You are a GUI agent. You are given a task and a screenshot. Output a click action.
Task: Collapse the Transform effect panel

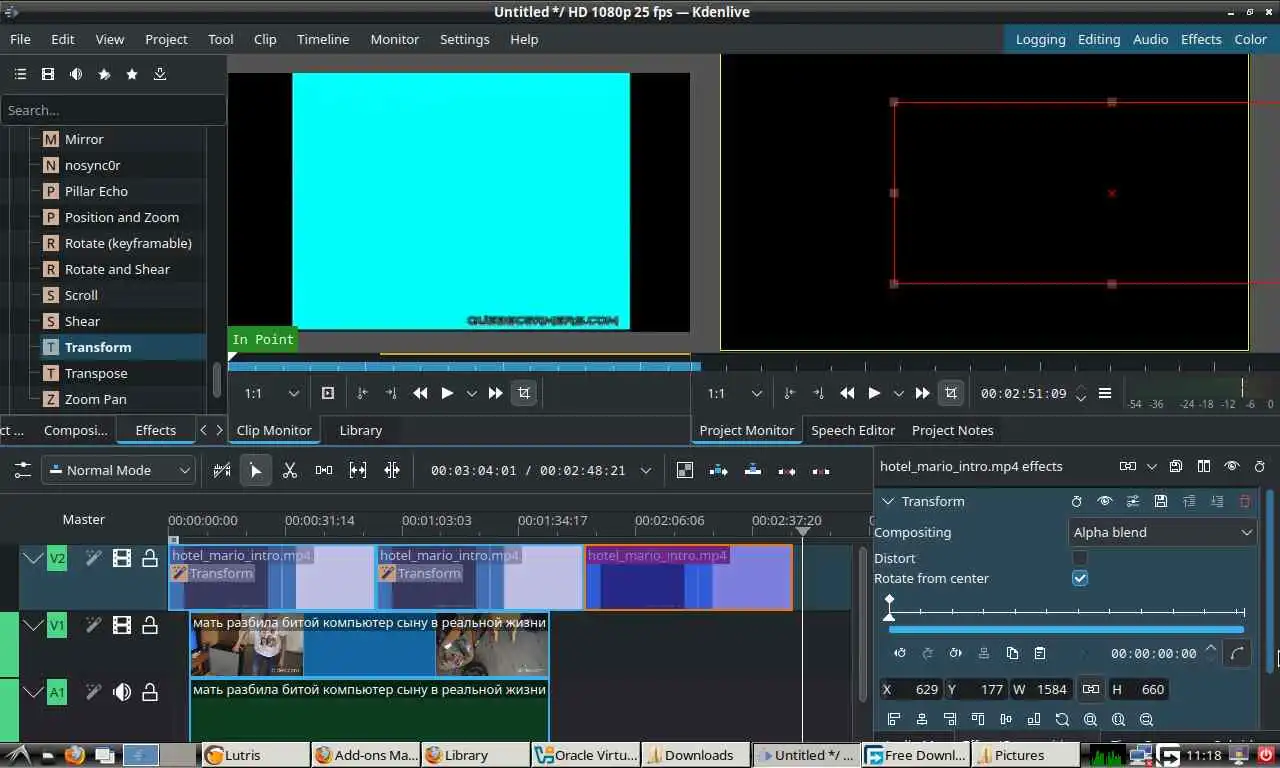coord(886,501)
